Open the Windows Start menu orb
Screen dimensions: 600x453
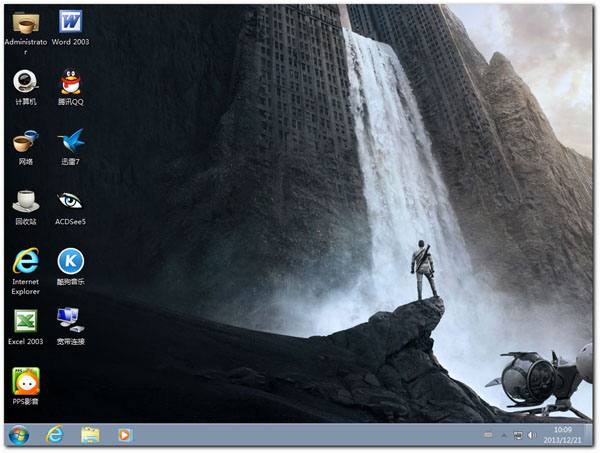tap(19, 435)
